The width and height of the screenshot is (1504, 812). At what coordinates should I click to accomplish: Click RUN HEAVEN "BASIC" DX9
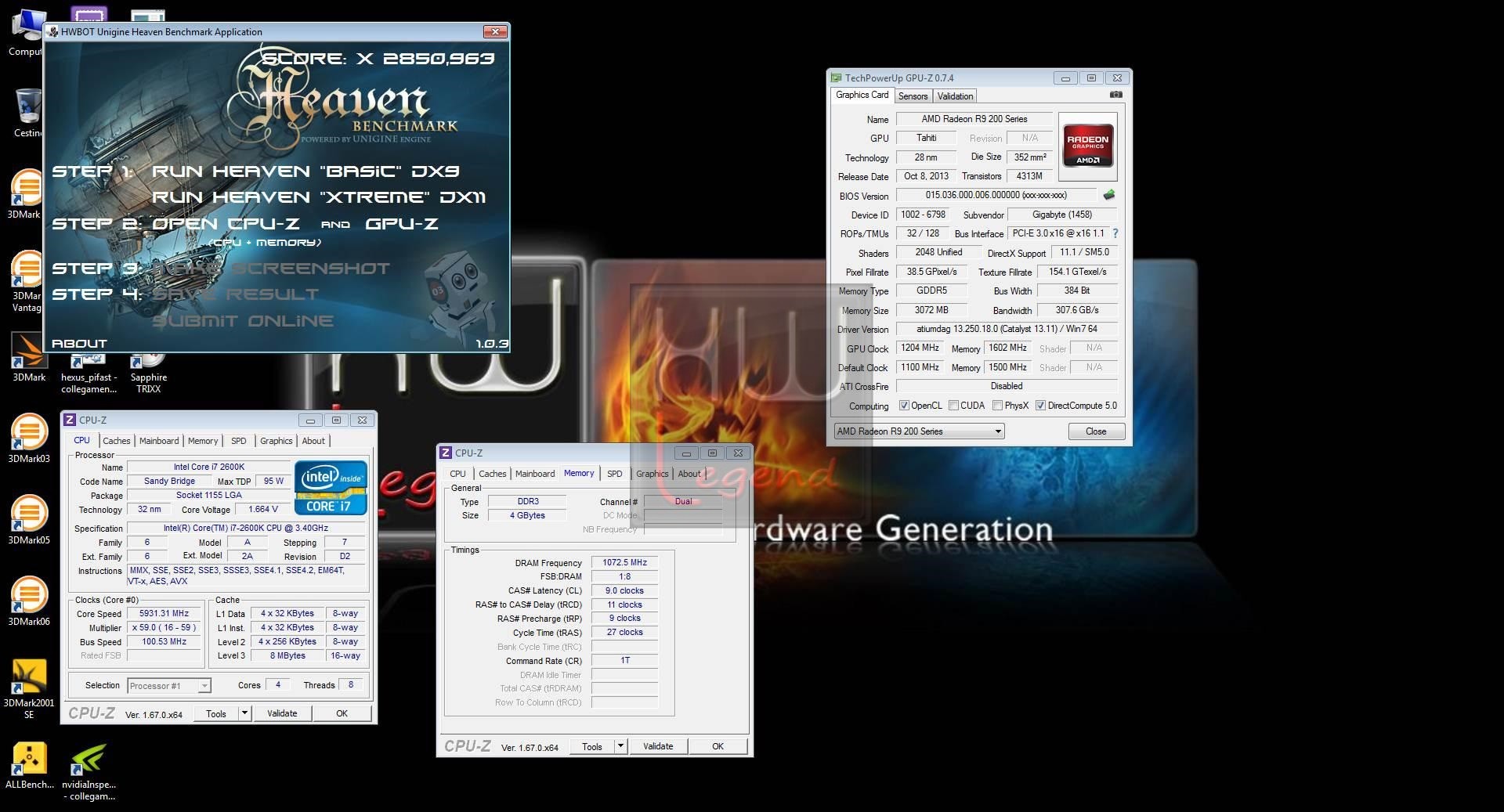[x=305, y=171]
